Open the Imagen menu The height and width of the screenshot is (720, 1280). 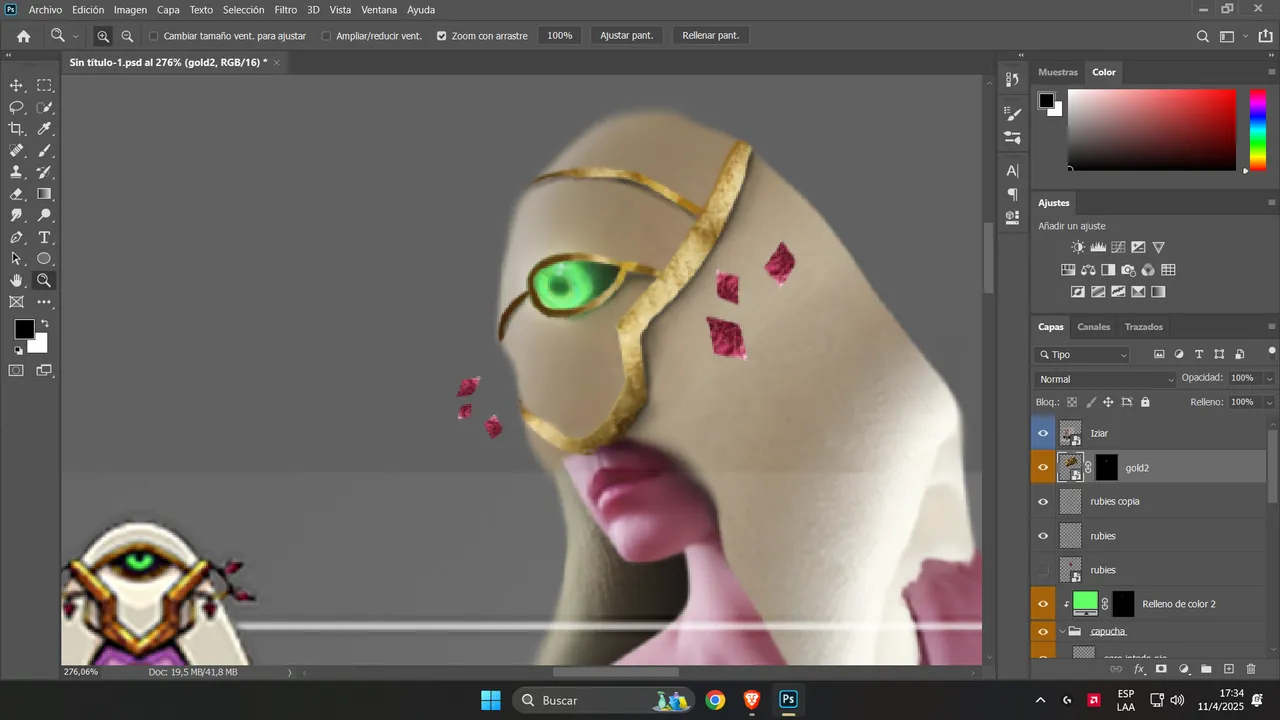130,10
